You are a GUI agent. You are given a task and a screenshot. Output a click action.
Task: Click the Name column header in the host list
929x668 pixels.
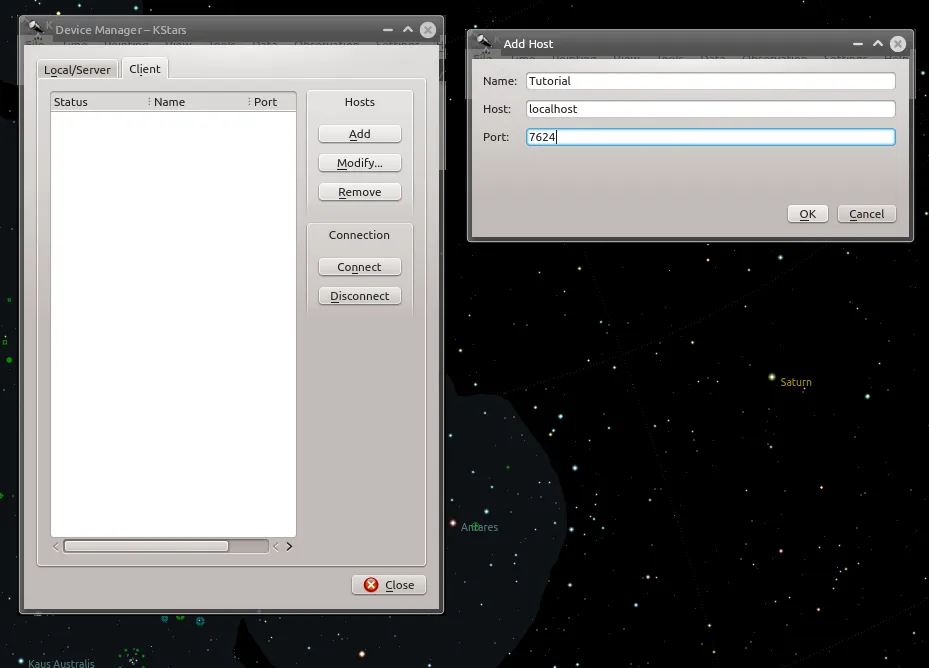pos(200,102)
